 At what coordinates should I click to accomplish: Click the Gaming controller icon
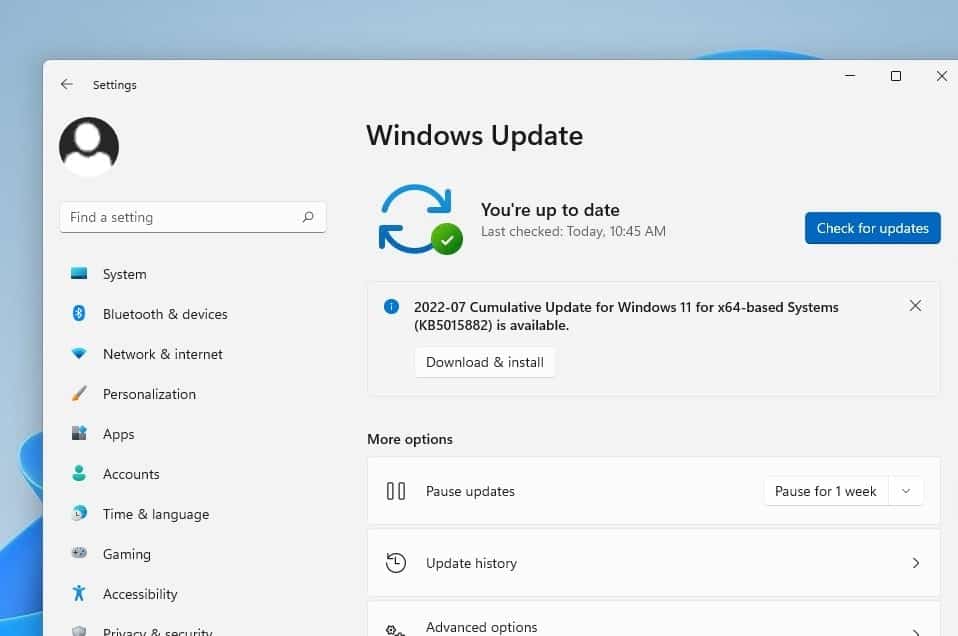(79, 554)
